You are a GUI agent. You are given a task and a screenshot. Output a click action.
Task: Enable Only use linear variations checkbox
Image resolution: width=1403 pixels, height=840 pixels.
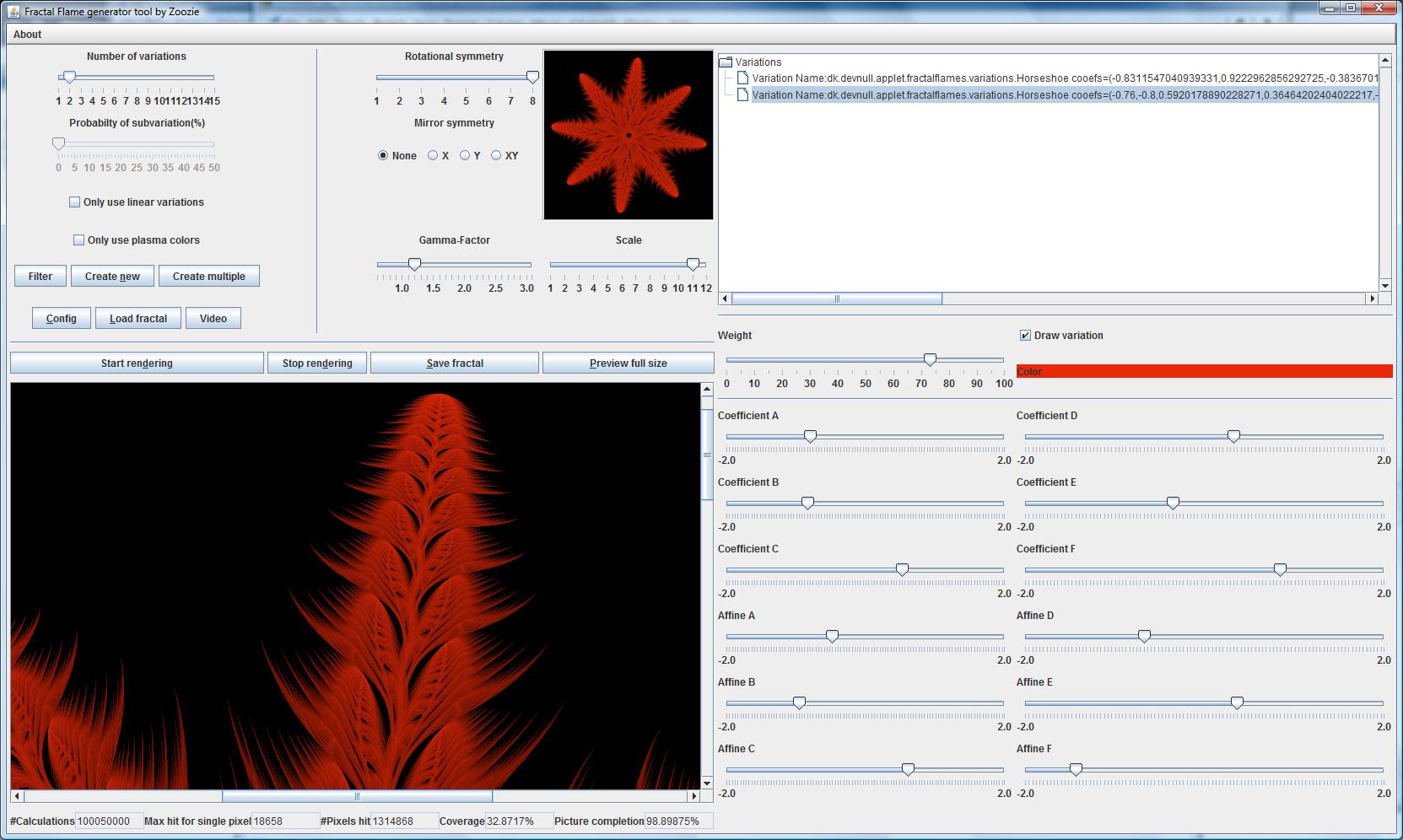pos(75,202)
